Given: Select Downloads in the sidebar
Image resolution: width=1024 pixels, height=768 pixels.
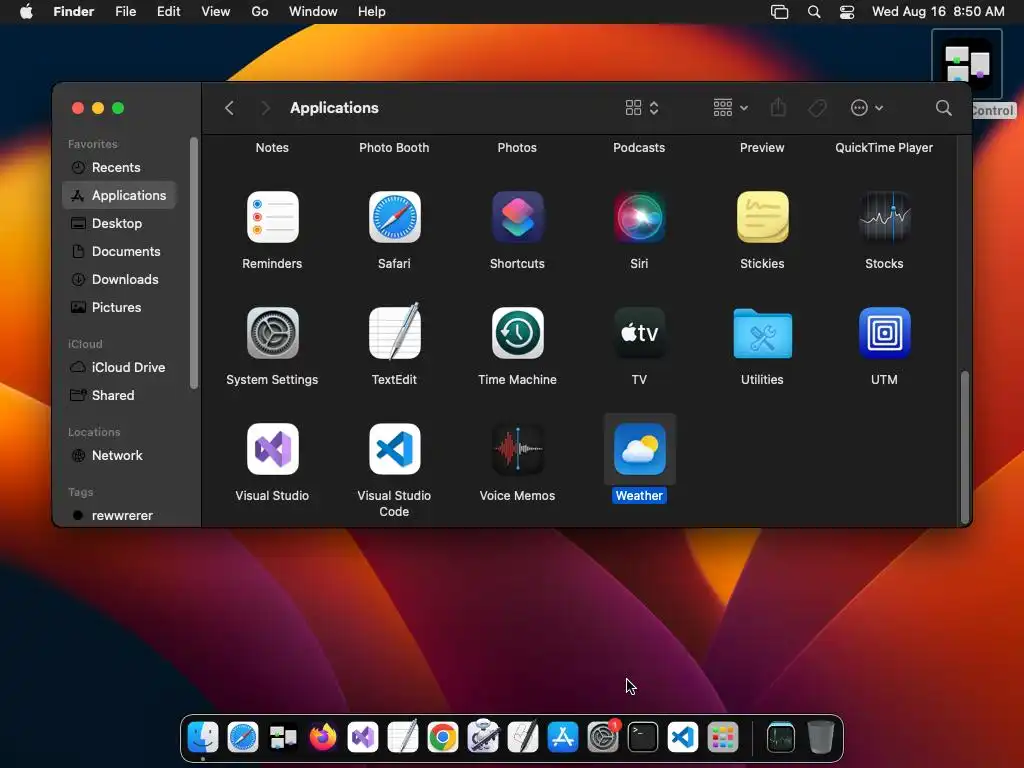Looking at the screenshot, I should click(119, 280).
